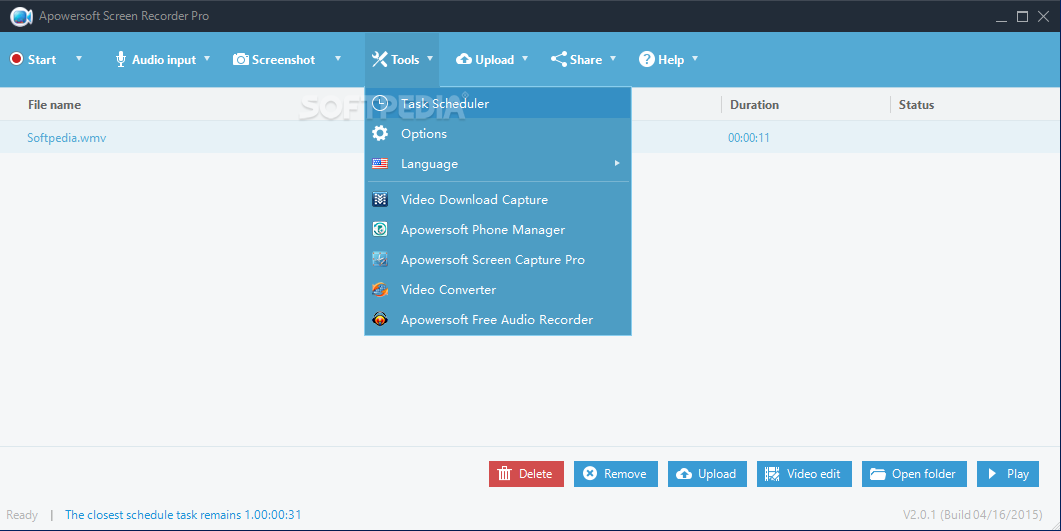Sort by File name column header

click(x=54, y=105)
